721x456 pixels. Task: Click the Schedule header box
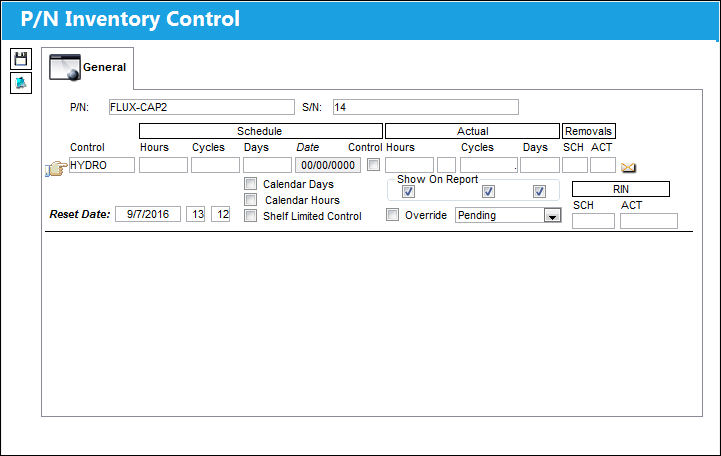261,131
